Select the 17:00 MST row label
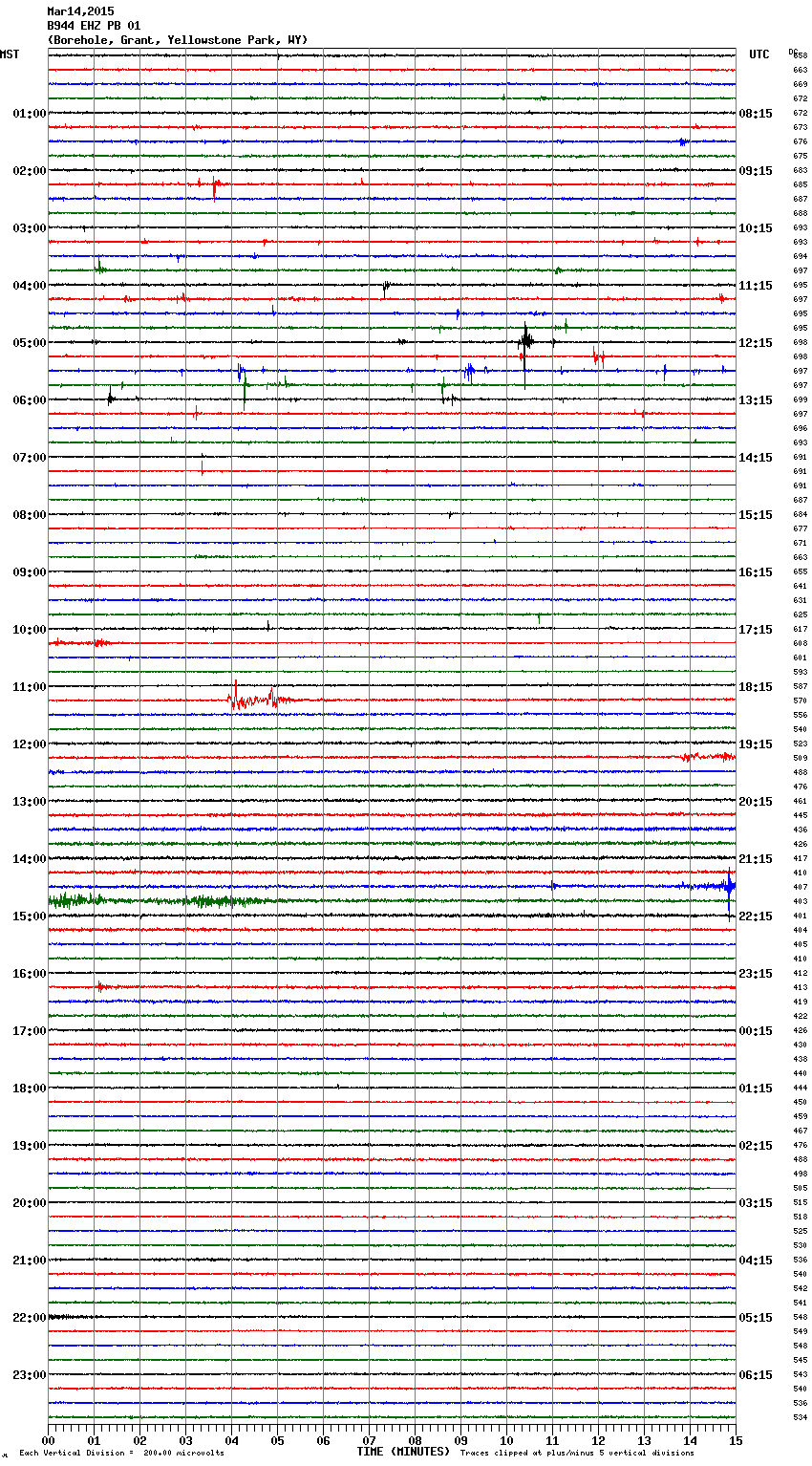This screenshot has height=1466, width=812. tap(30, 1031)
